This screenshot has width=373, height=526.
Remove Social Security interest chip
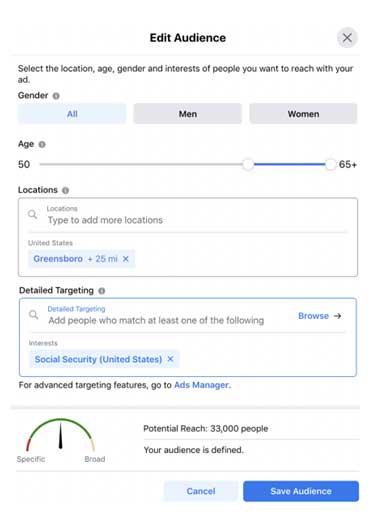click(x=170, y=359)
